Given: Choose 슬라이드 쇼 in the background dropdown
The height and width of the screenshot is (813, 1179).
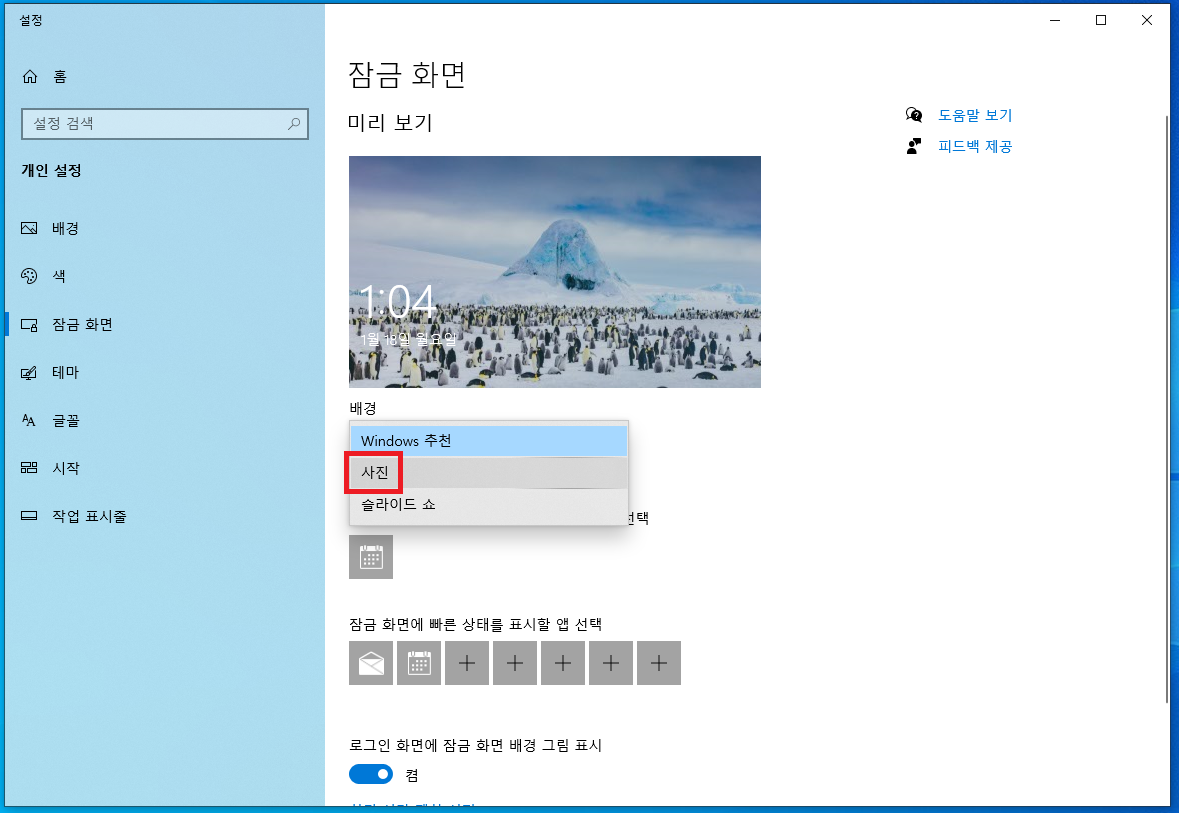Looking at the screenshot, I should [489, 504].
